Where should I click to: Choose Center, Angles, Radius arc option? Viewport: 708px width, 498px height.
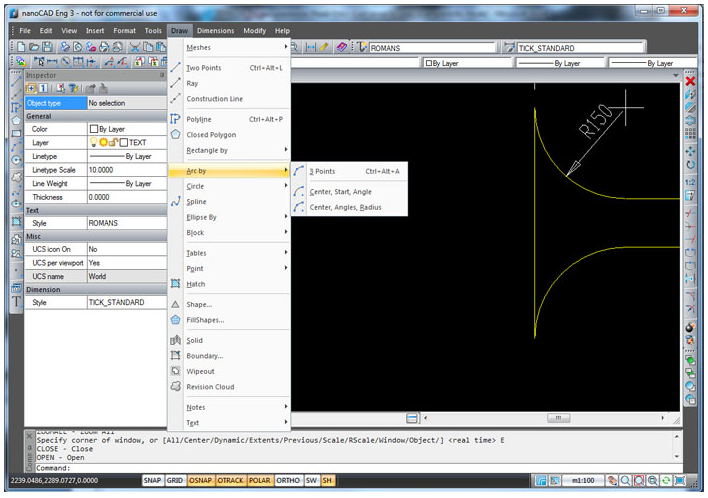[x=349, y=207]
